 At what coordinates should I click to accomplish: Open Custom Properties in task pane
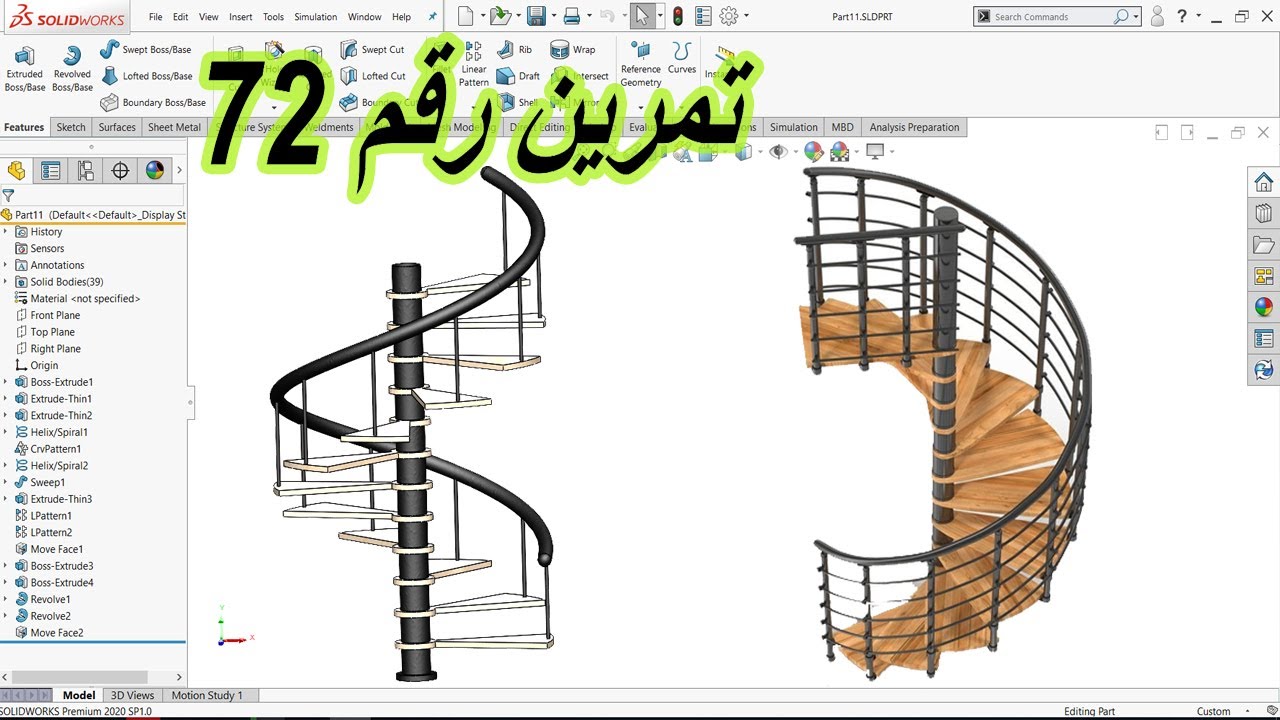[1264, 338]
